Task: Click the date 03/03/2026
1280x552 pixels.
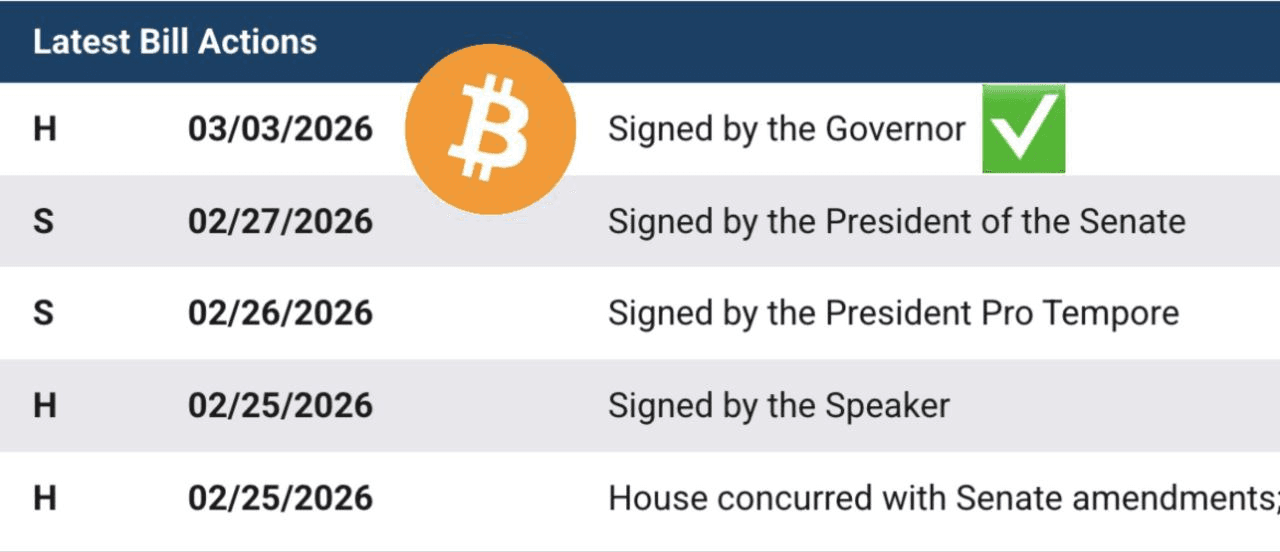Action: click(280, 129)
